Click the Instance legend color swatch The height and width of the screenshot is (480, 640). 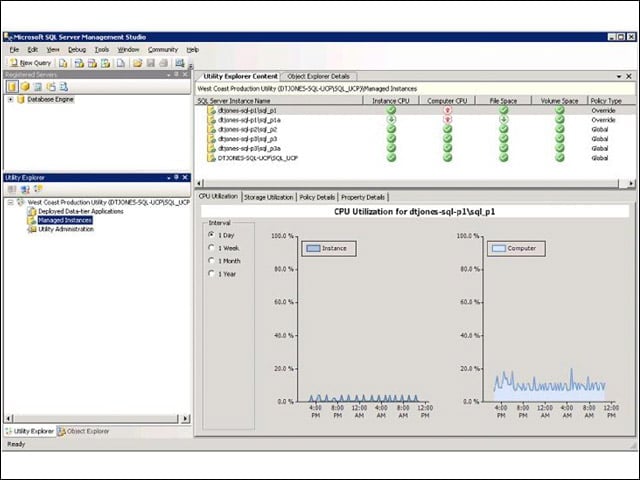(x=313, y=248)
